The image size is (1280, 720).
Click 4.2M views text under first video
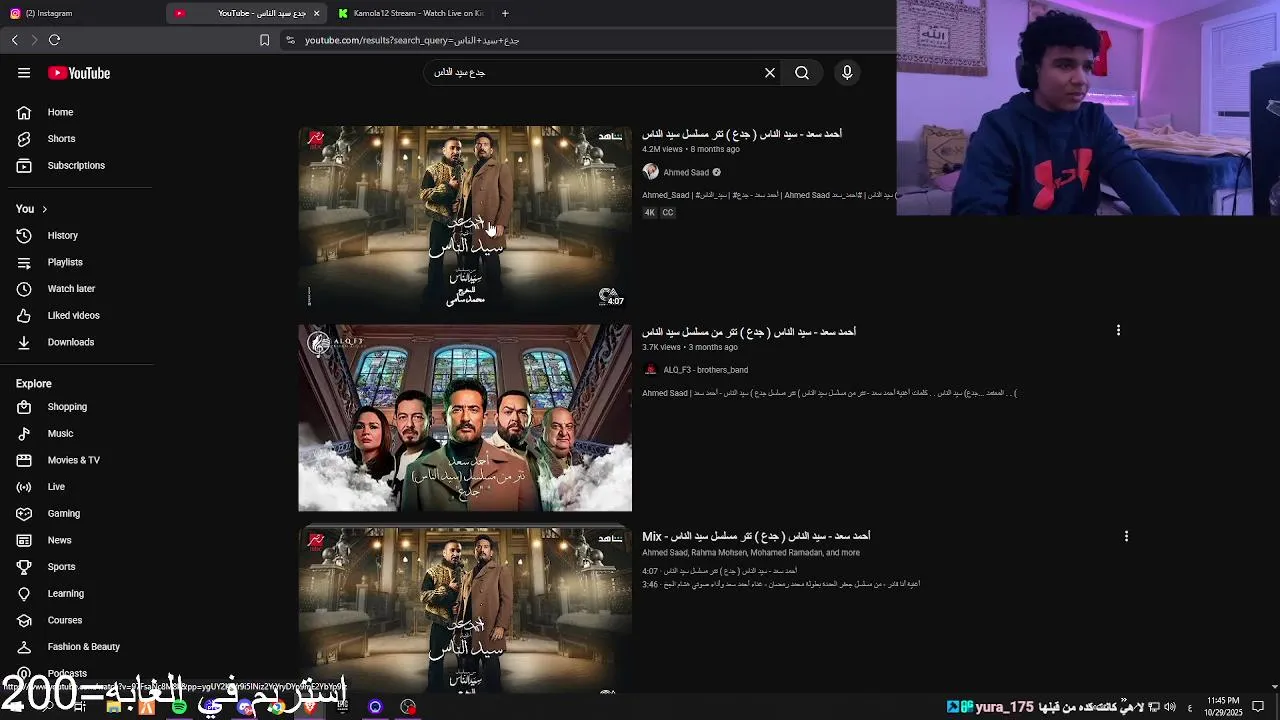[x=663, y=150]
